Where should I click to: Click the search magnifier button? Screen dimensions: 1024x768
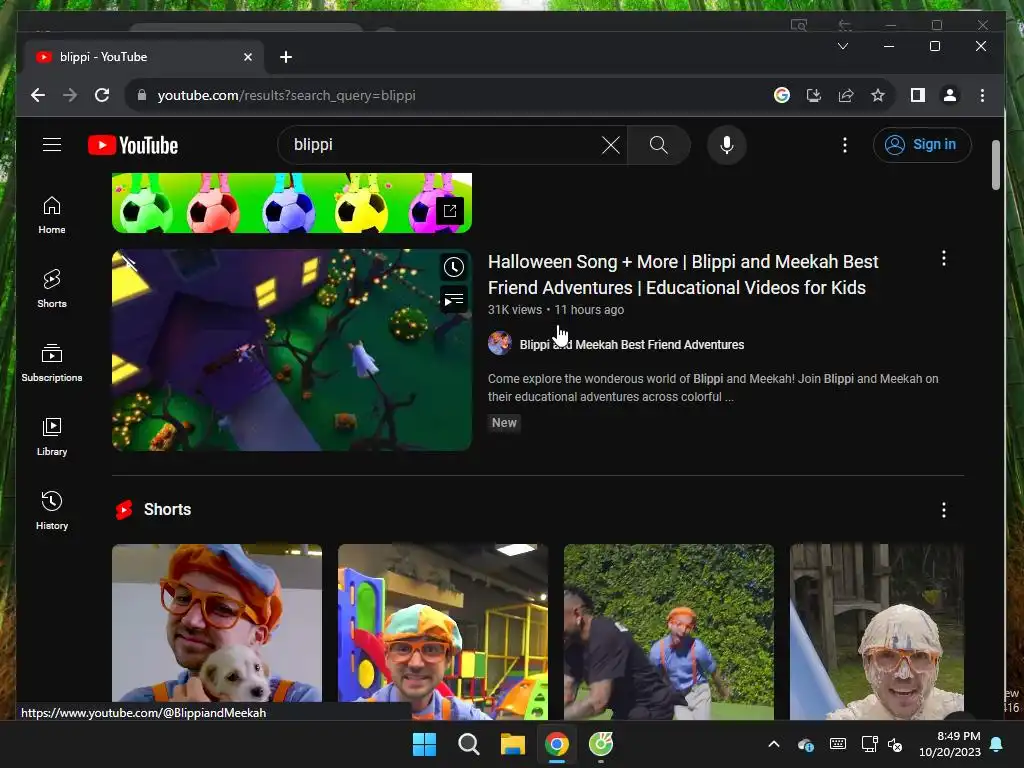(x=658, y=145)
